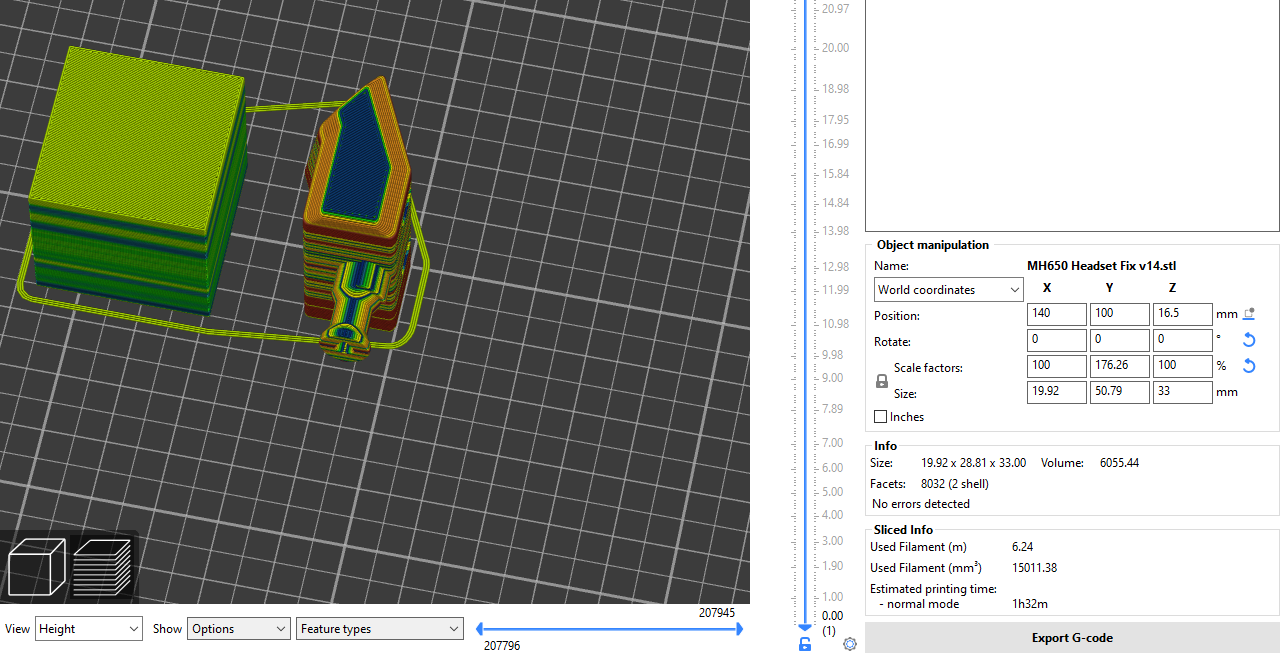Reset rotation with the blue arrow icon

tap(1249, 340)
